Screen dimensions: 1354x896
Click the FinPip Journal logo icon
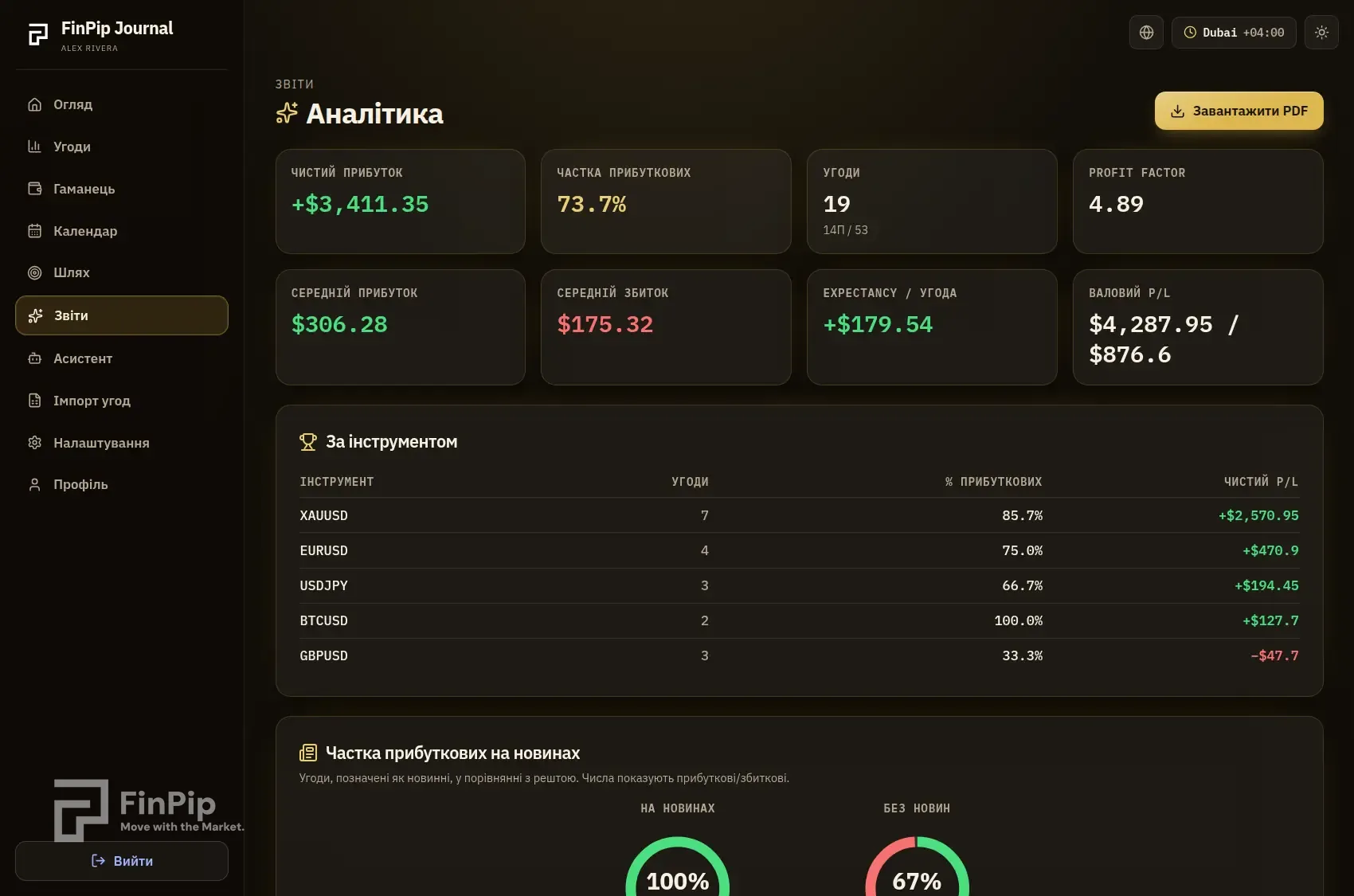tap(38, 34)
